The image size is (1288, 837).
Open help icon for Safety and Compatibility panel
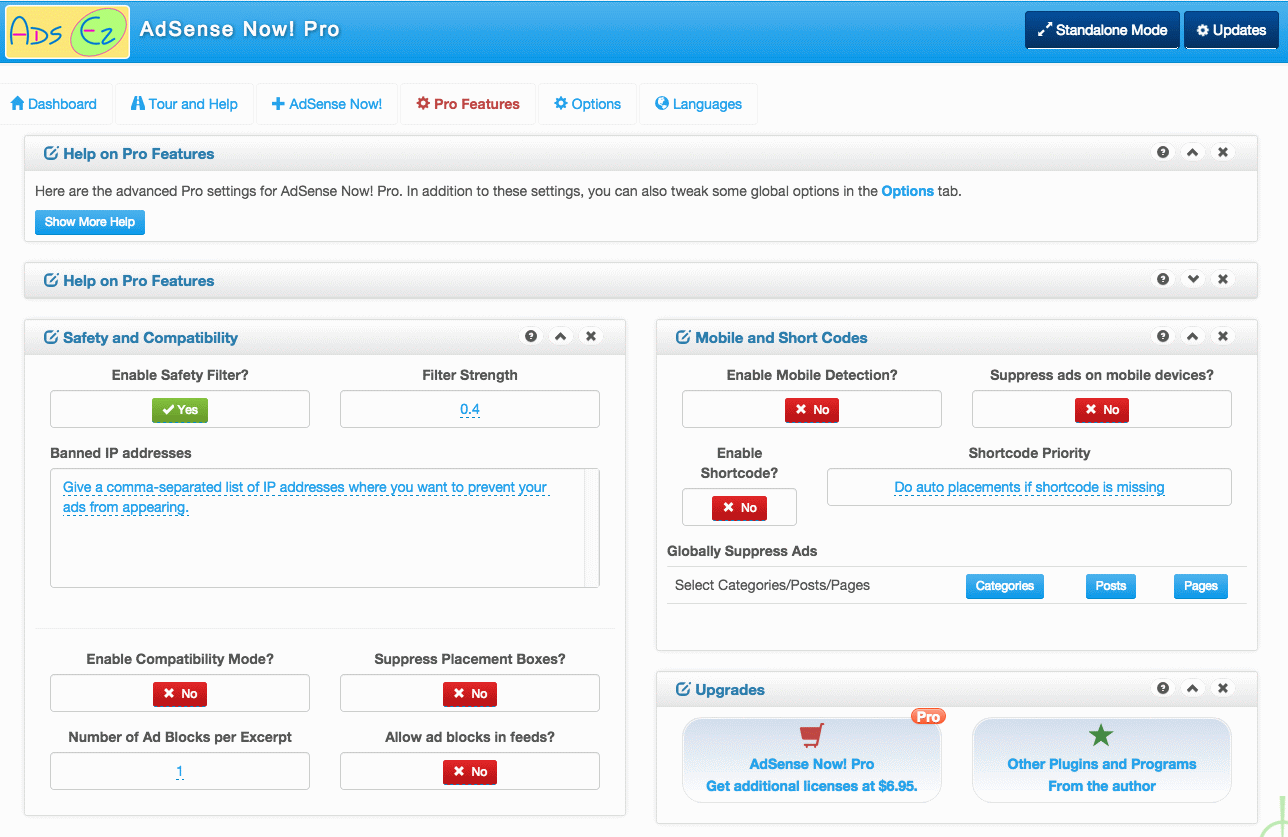531,337
